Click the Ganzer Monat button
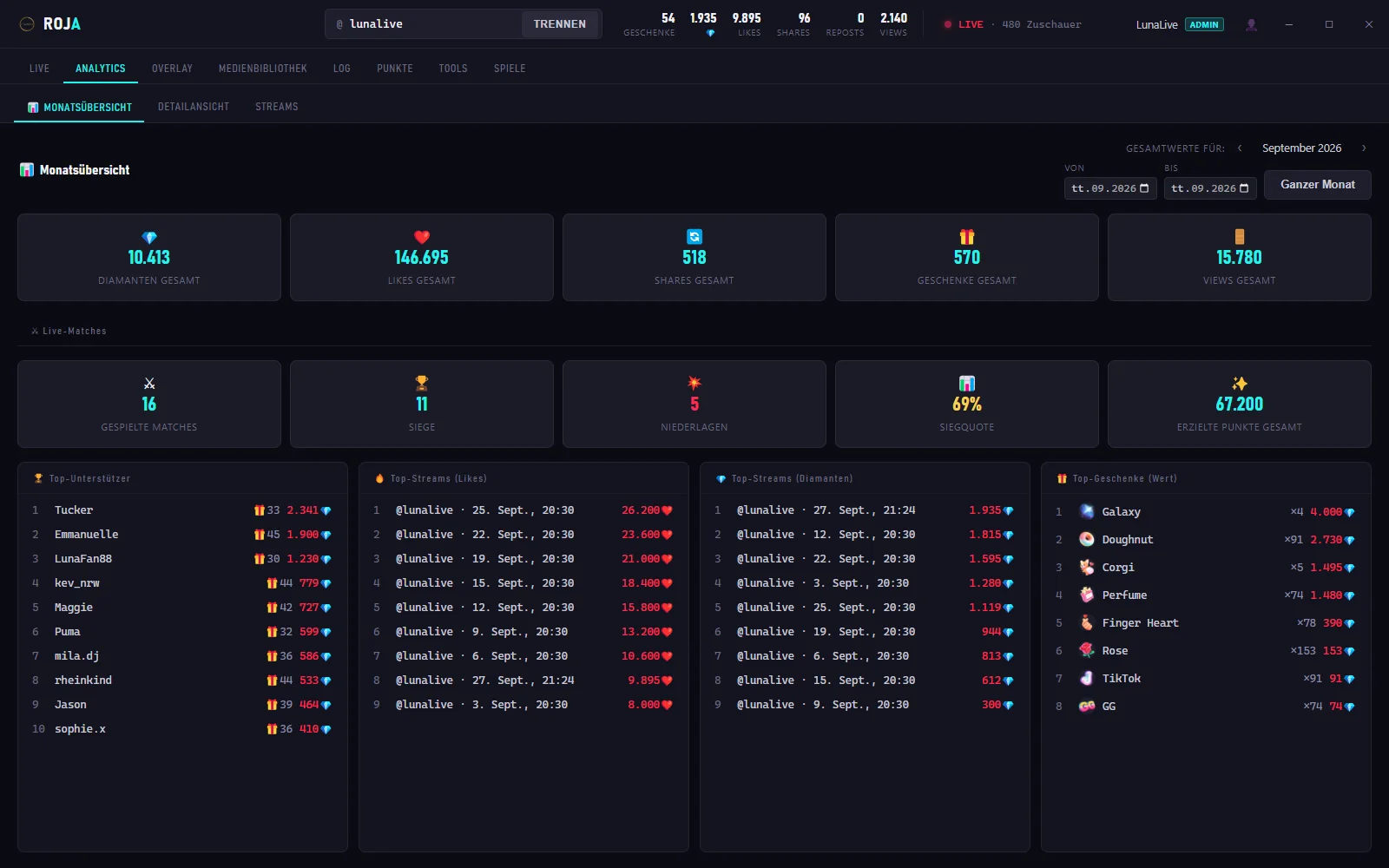The width and height of the screenshot is (1389, 868). coord(1318,185)
